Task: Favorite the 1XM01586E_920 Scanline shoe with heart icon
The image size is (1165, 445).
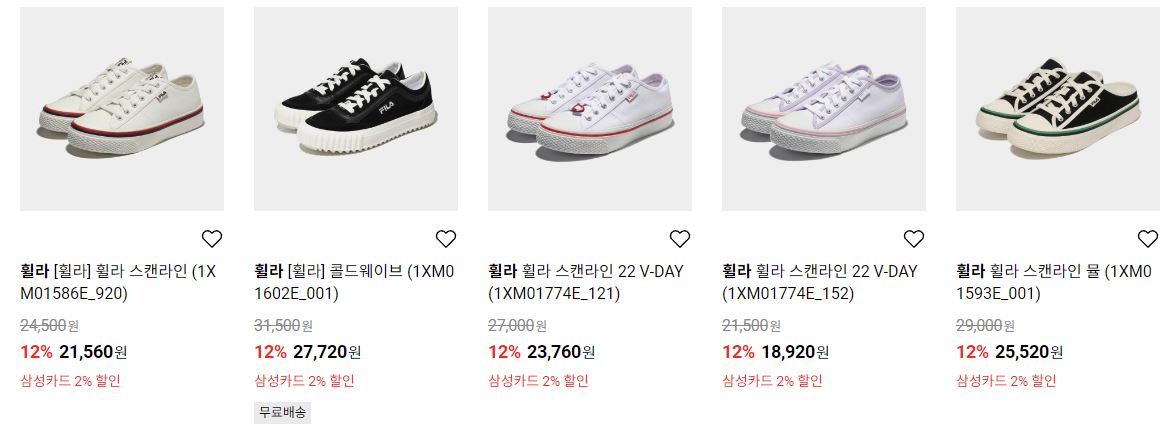Action: tap(212, 238)
